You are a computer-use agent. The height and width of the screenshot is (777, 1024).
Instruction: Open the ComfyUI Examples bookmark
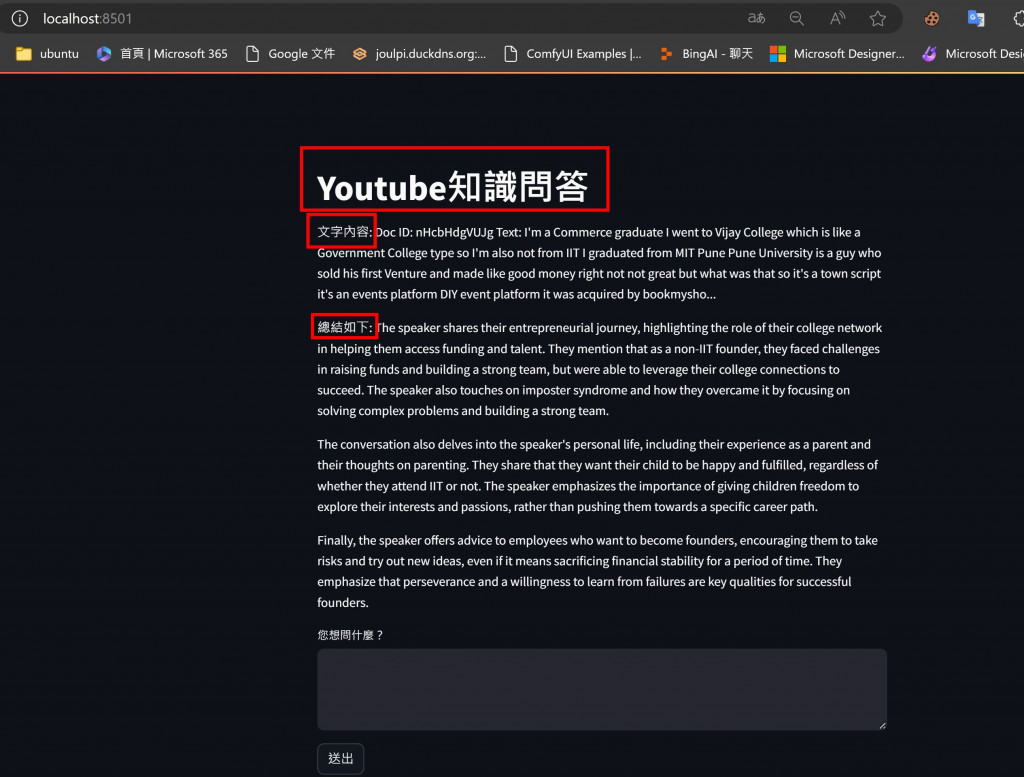(573, 54)
